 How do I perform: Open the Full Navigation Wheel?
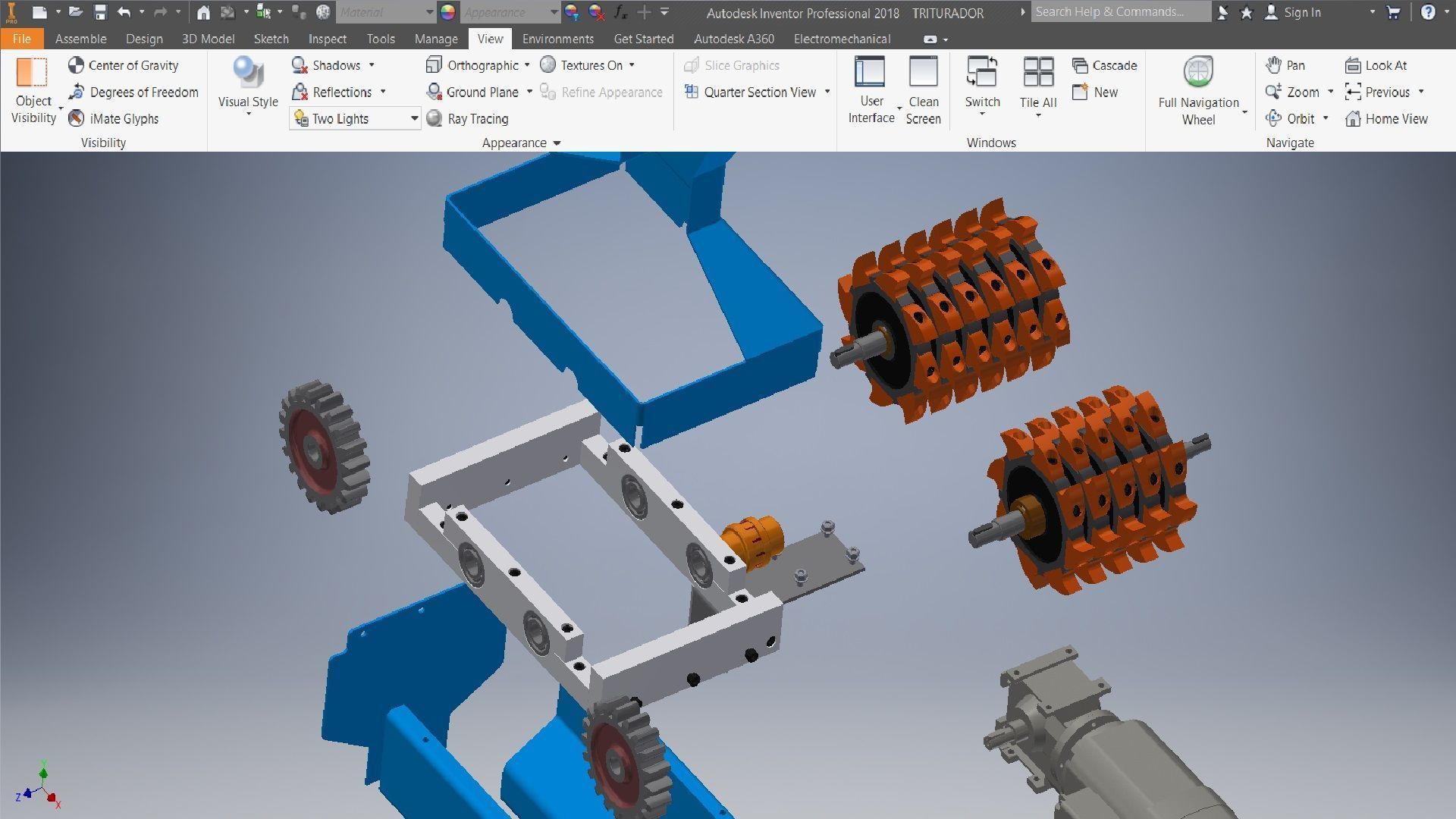[1198, 89]
